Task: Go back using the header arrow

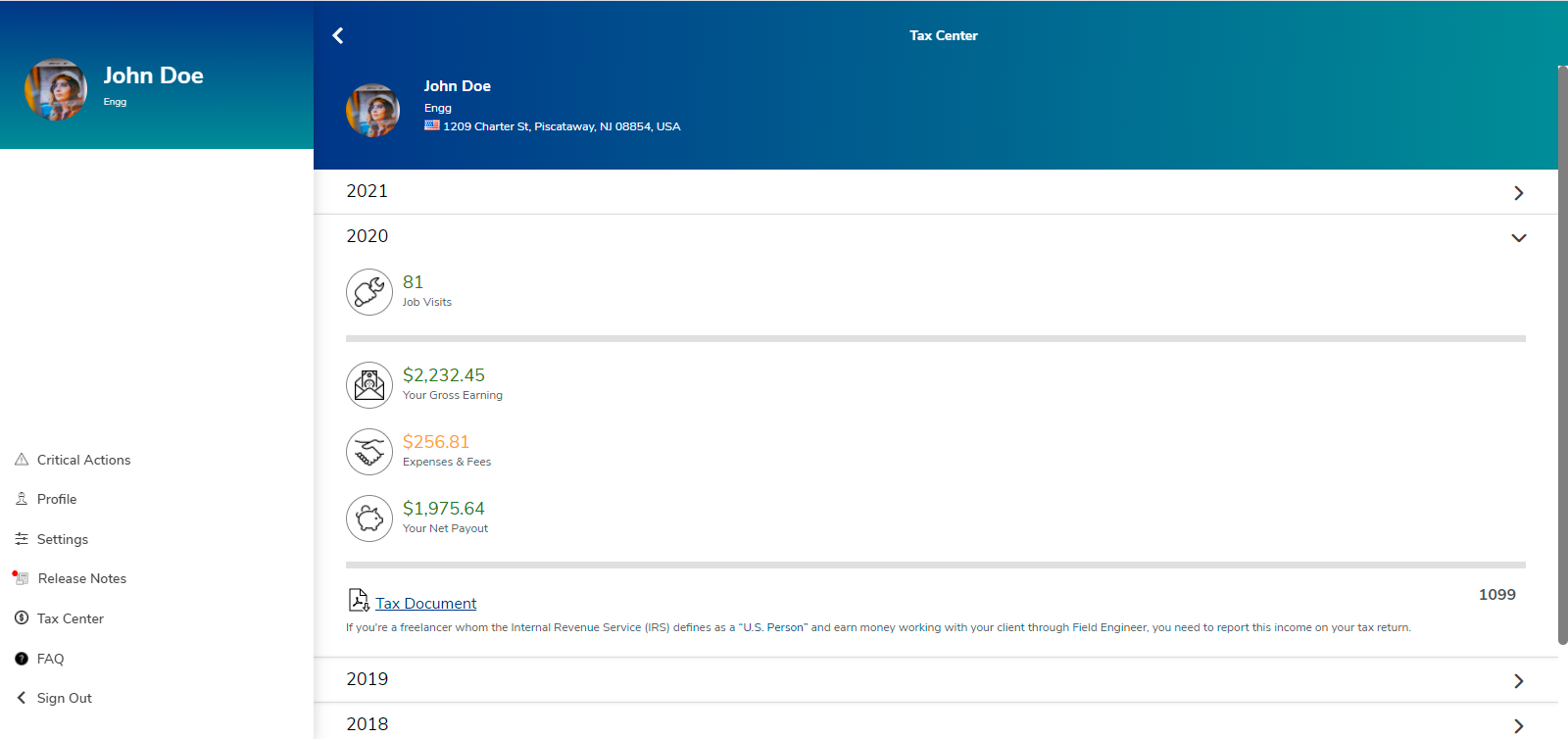Action: 338,35
